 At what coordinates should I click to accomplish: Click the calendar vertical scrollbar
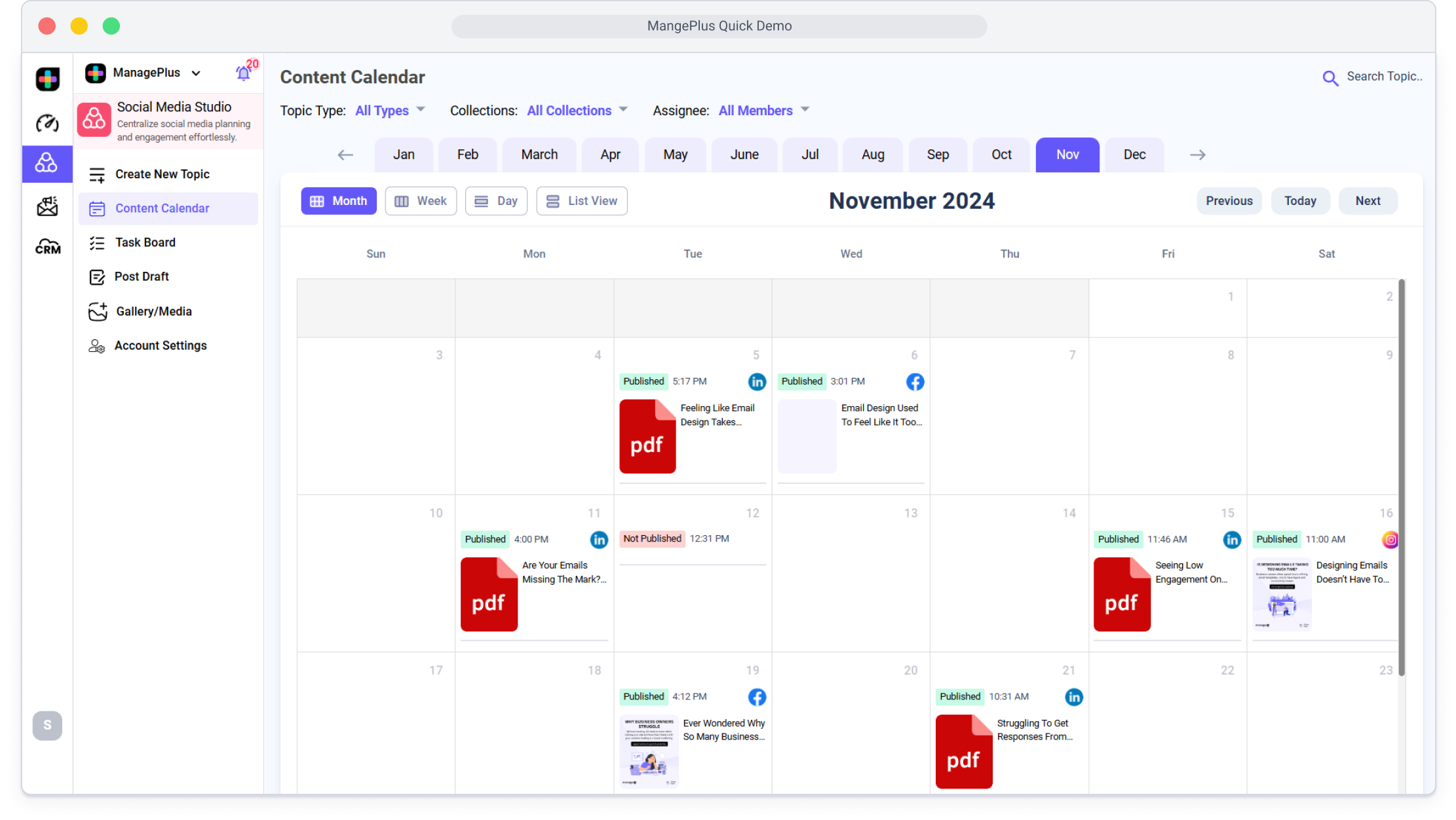(x=1402, y=478)
